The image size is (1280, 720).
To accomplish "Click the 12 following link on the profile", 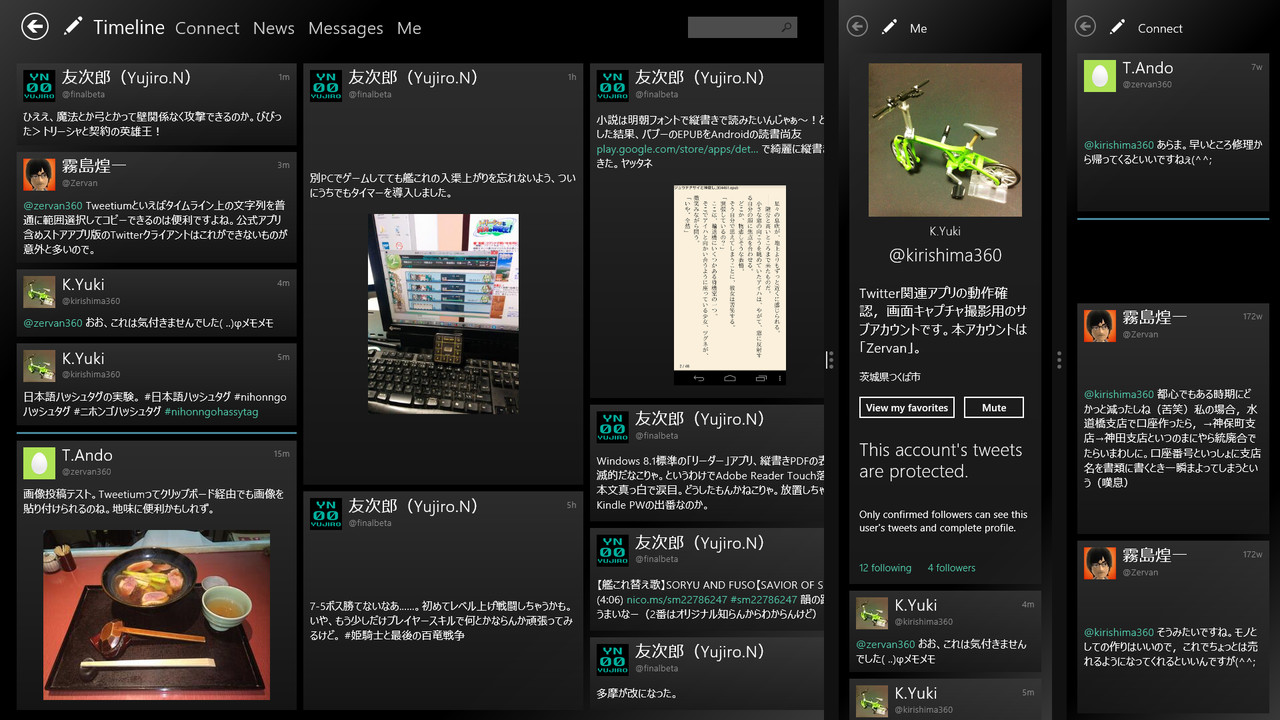I will [884, 567].
